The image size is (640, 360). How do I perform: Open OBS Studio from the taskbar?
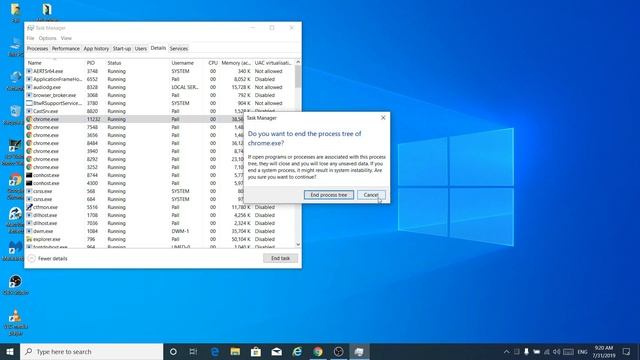tap(338, 351)
